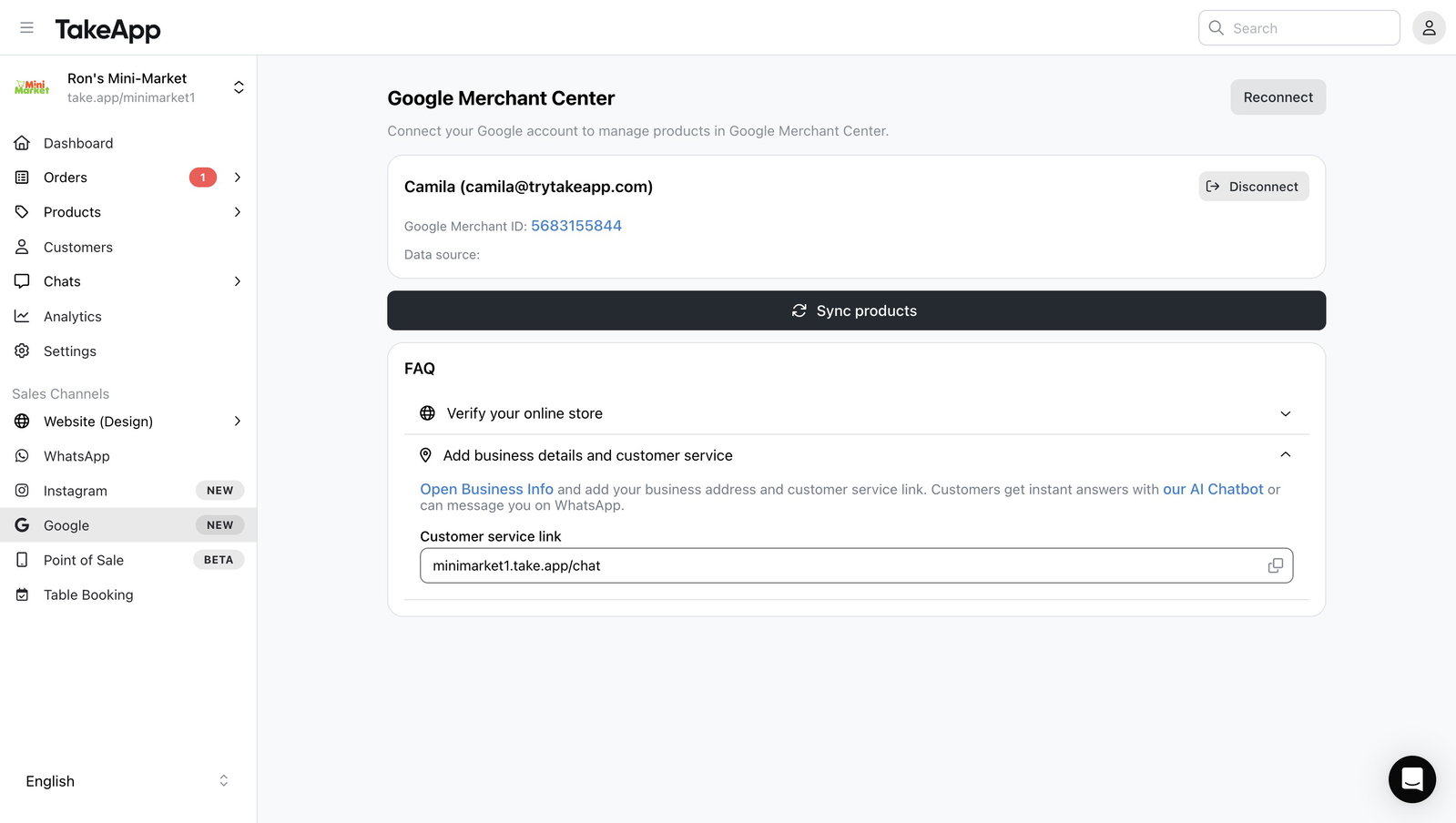This screenshot has width=1456, height=823.
Task: Click the Google Merchant Center heading
Action: tap(501, 98)
